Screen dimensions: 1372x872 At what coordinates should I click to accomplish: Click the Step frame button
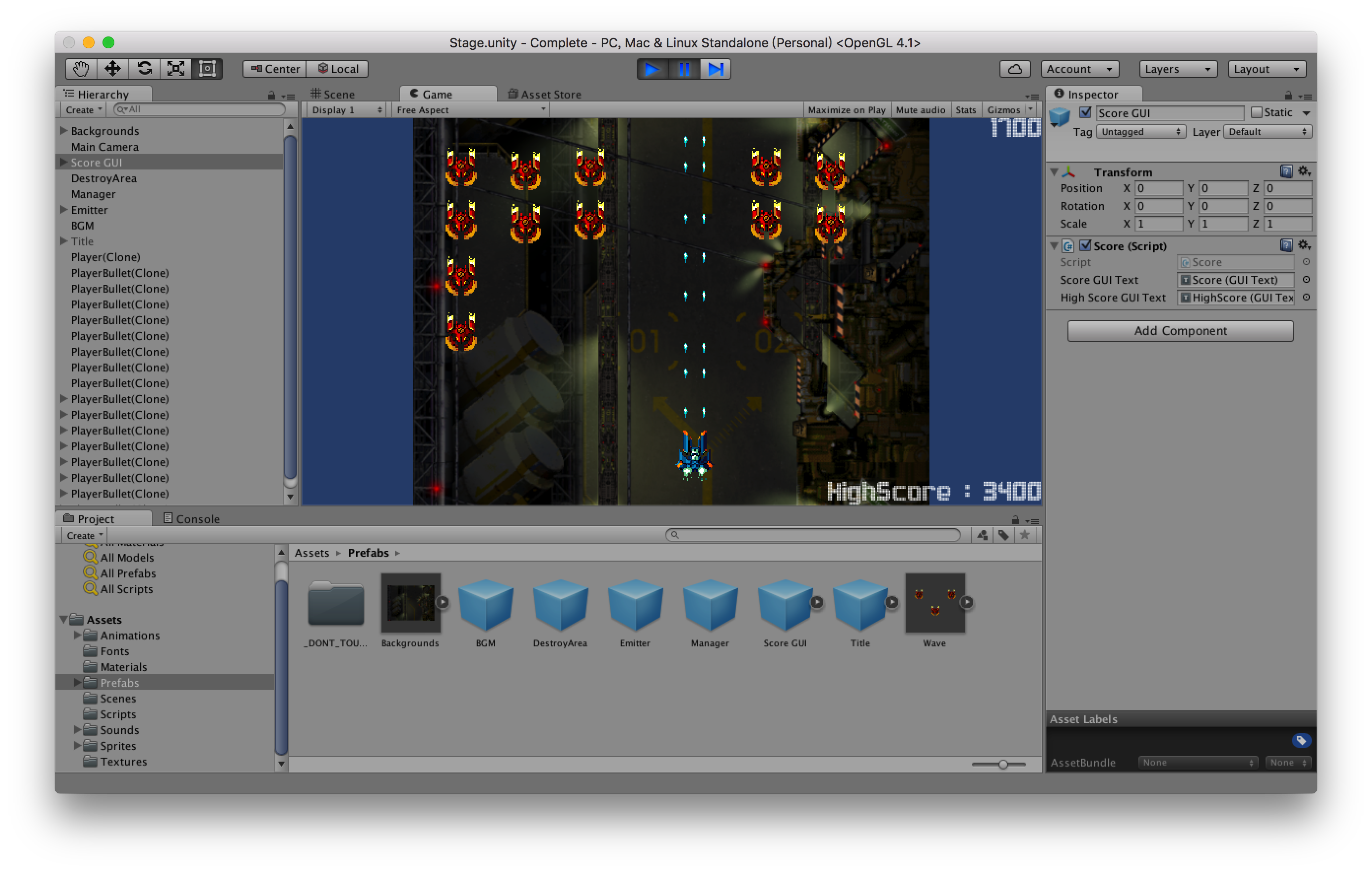pos(715,69)
